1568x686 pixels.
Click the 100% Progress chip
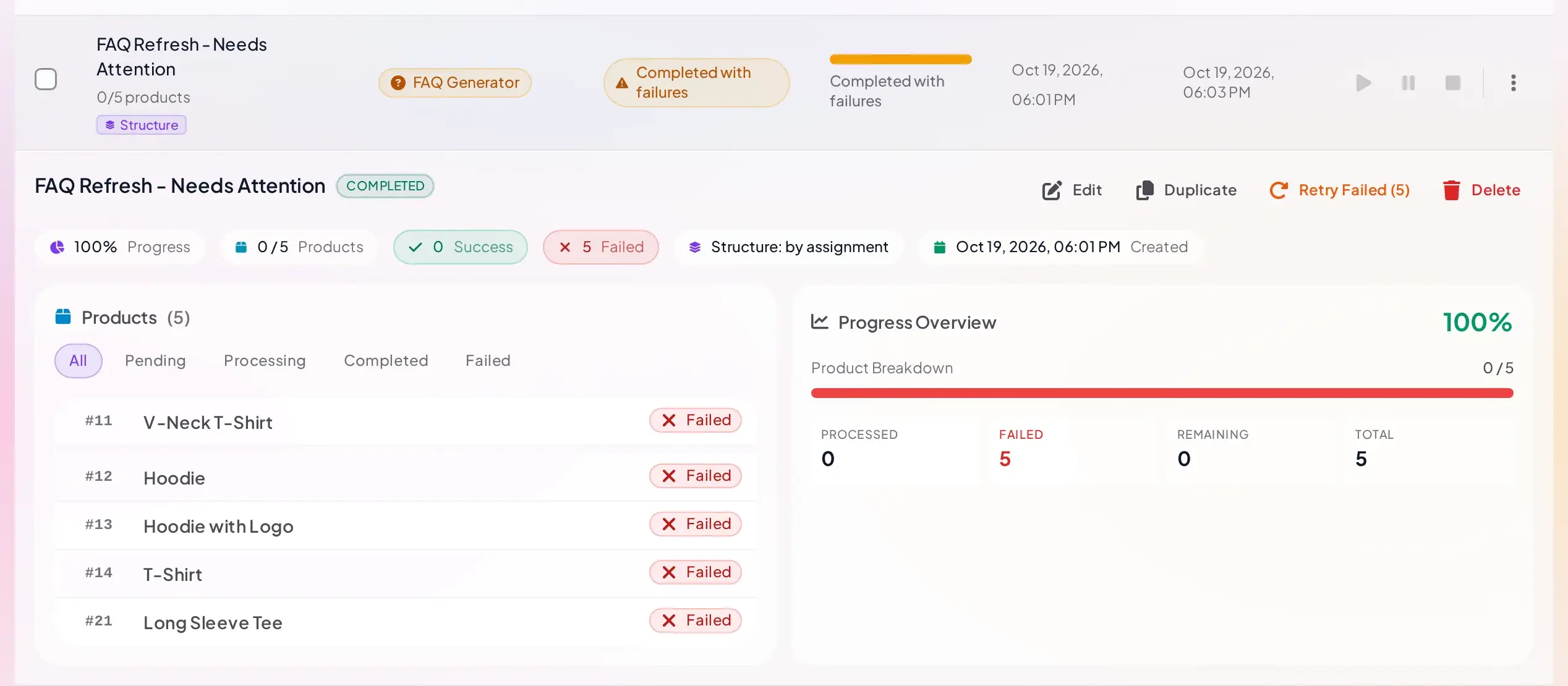(120, 247)
